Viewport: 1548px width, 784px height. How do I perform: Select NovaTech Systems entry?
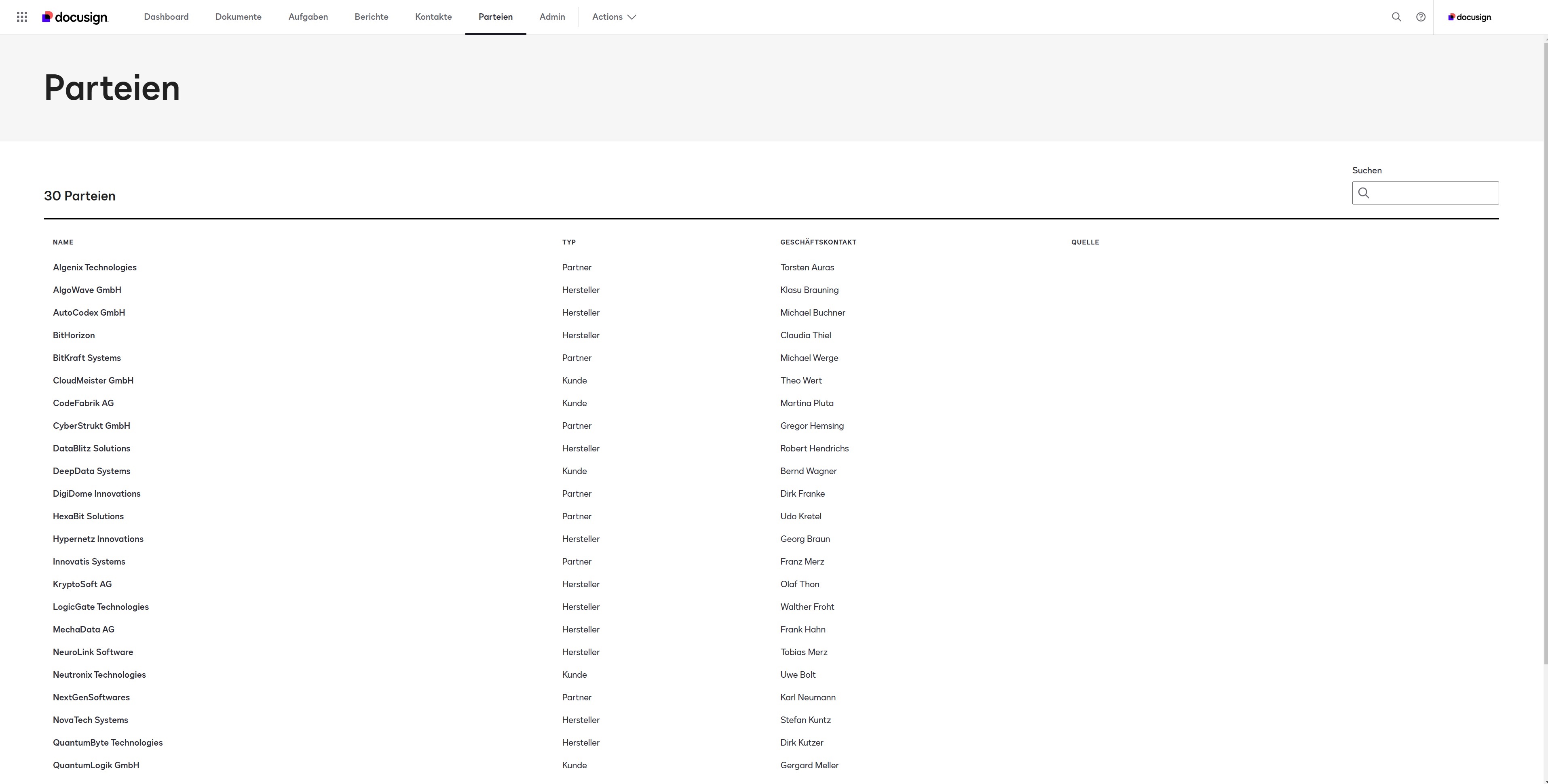(x=90, y=720)
